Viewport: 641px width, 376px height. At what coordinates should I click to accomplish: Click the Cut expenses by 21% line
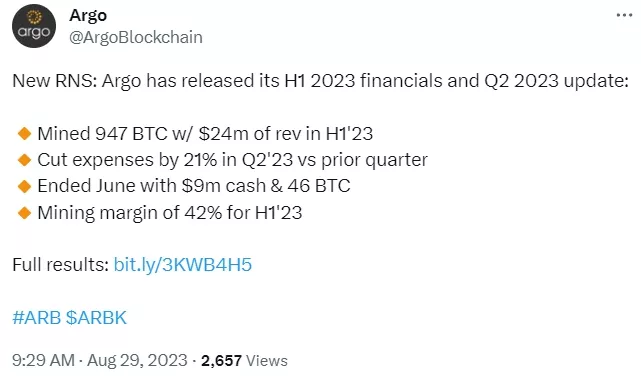click(x=233, y=160)
